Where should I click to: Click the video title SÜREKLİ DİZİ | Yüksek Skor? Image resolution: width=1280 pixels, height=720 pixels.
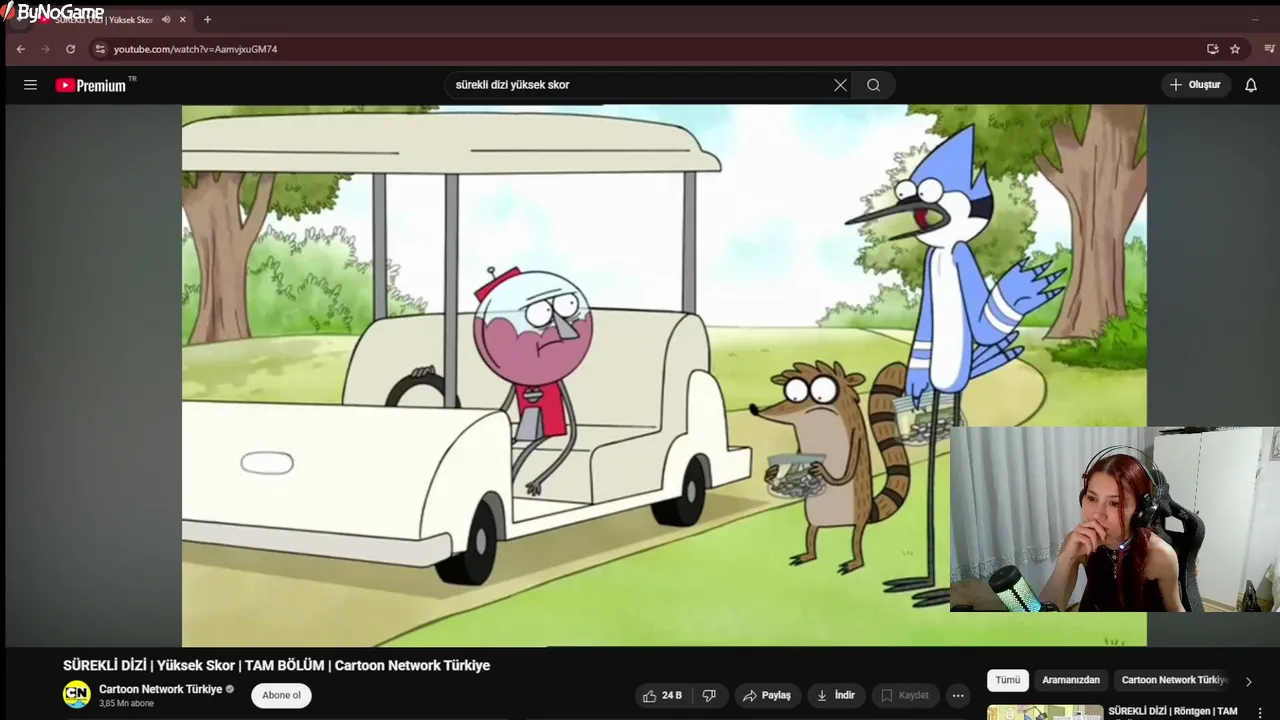point(276,665)
